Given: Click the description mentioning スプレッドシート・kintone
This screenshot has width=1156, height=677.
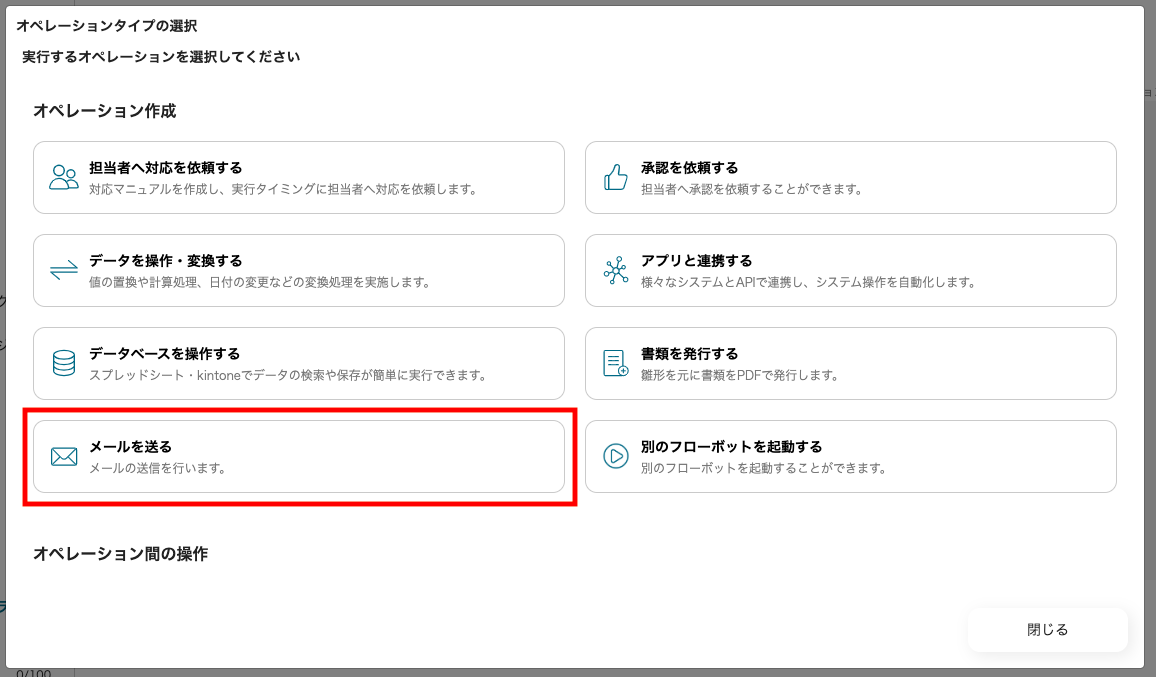Looking at the screenshot, I should [x=287, y=375].
